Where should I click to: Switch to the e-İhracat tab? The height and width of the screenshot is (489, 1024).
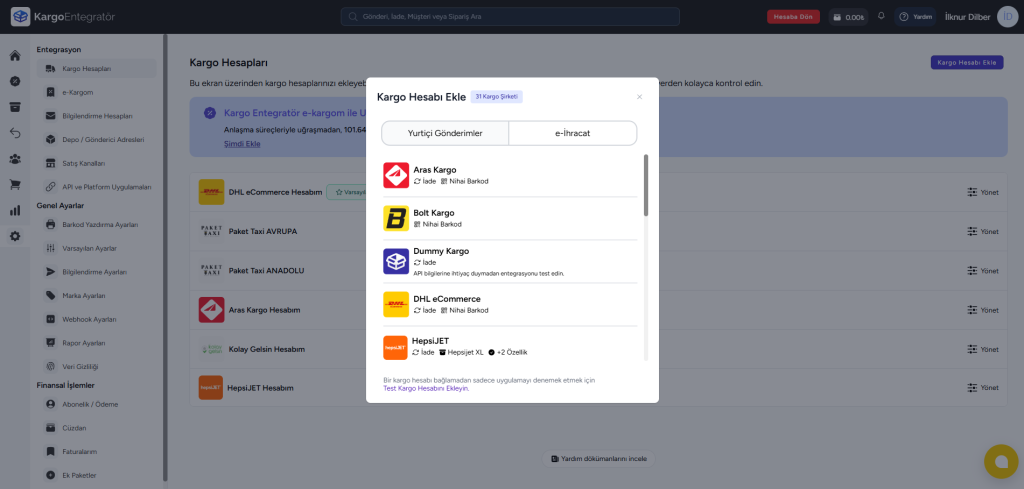point(572,133)
